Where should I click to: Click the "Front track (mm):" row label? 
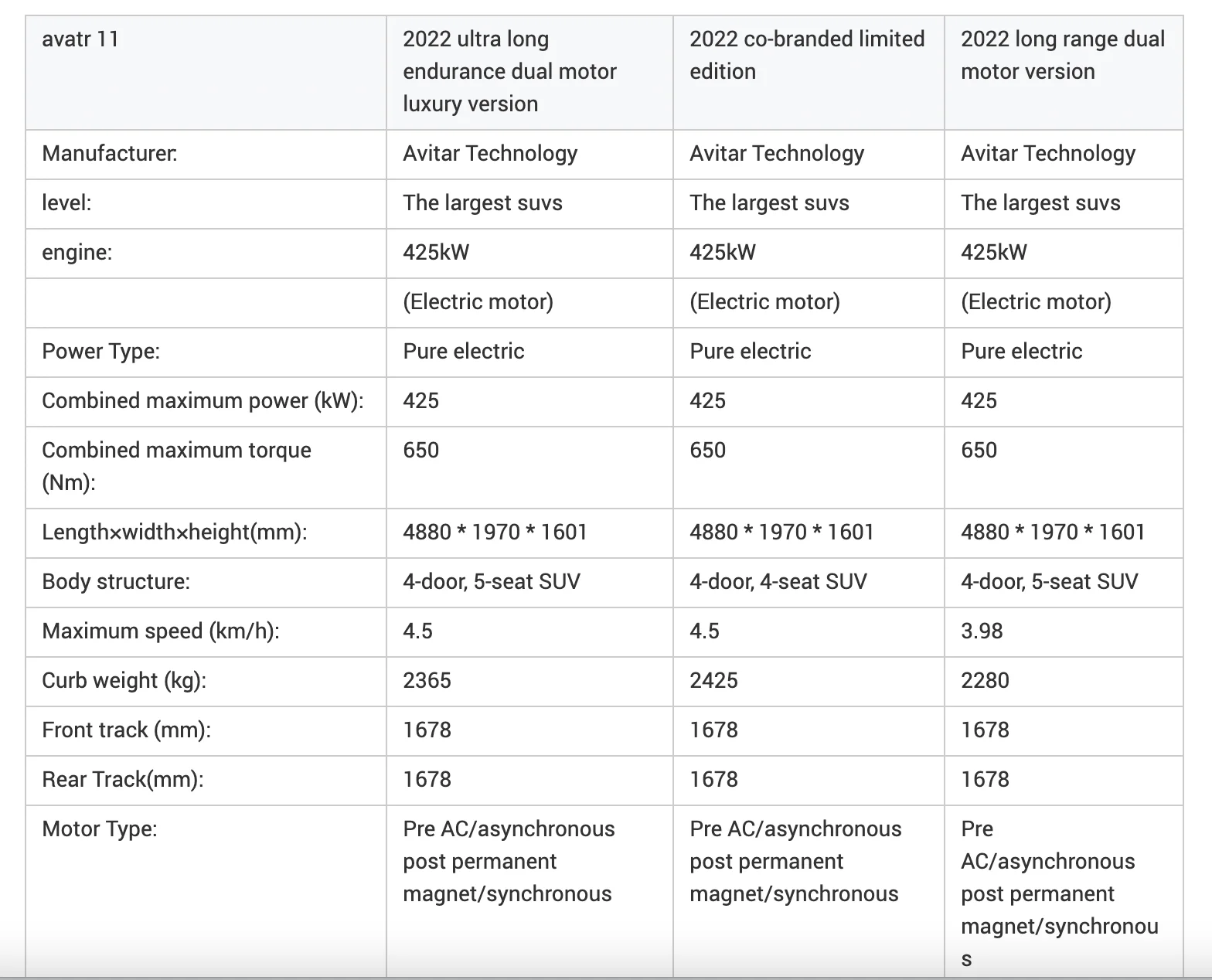pos(126,730)
